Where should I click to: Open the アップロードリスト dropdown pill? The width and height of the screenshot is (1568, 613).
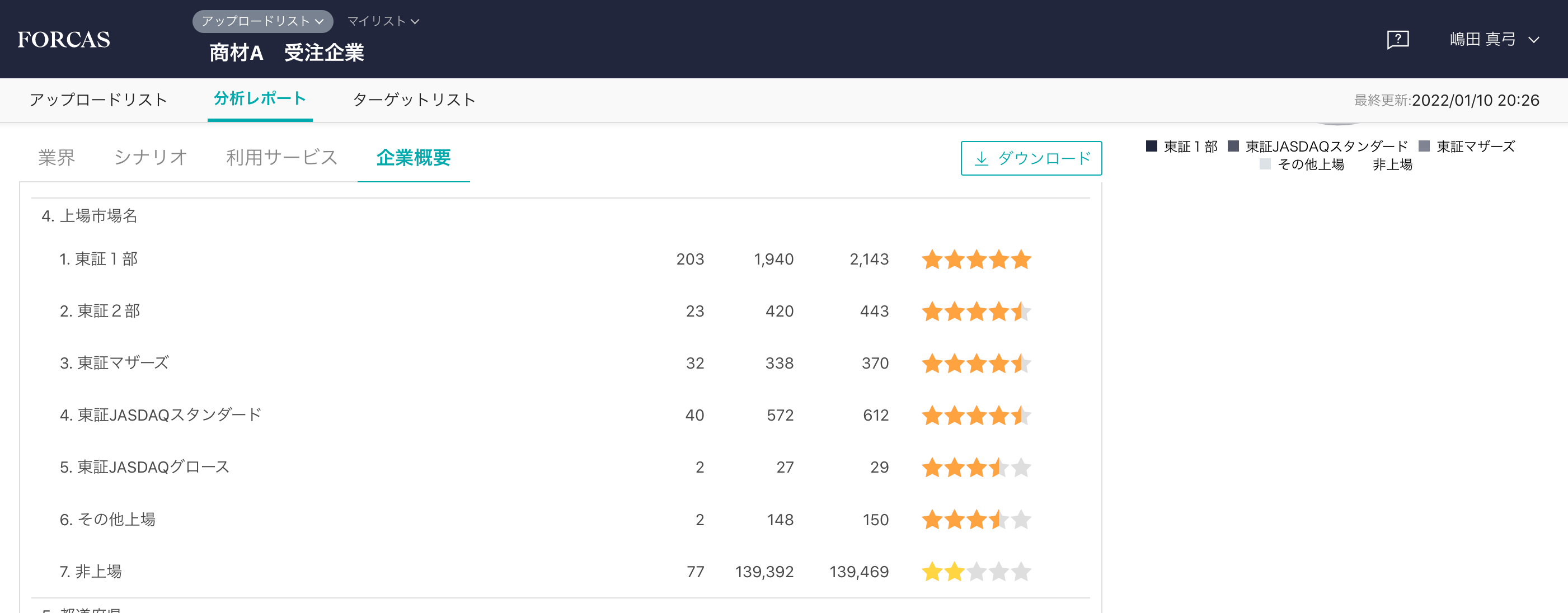click(x=262, y=21)
